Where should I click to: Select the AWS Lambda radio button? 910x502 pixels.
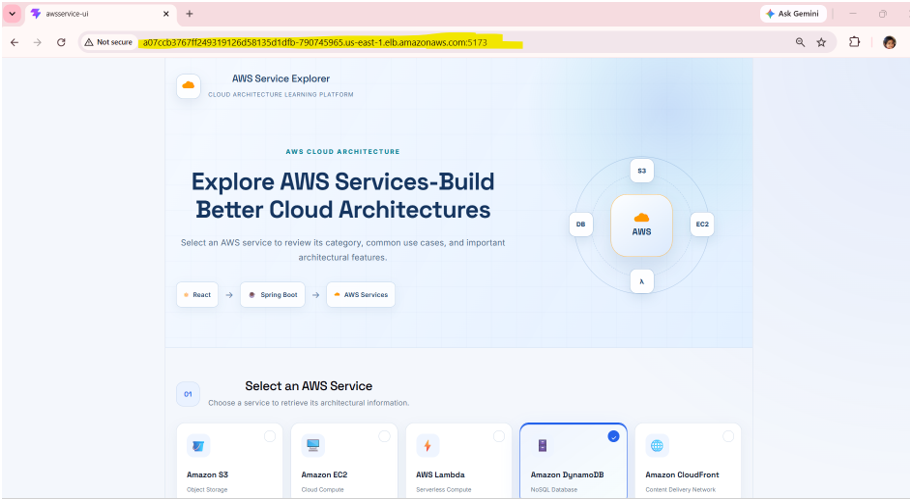click(499, 436)
